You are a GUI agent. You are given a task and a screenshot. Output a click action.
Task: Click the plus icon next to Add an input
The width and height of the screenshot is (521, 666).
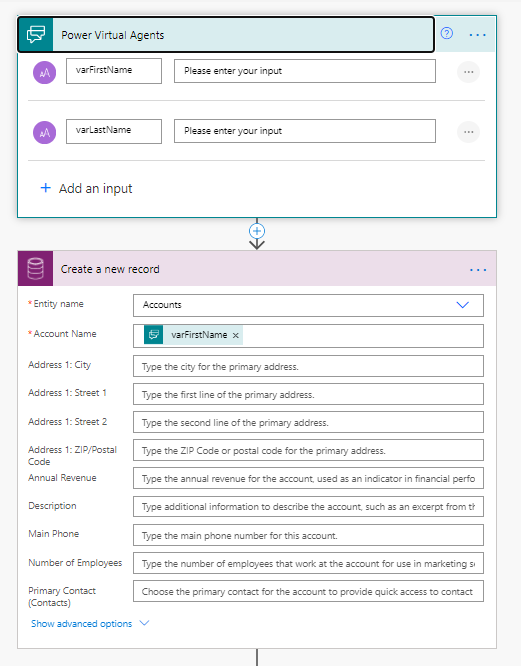45,188
